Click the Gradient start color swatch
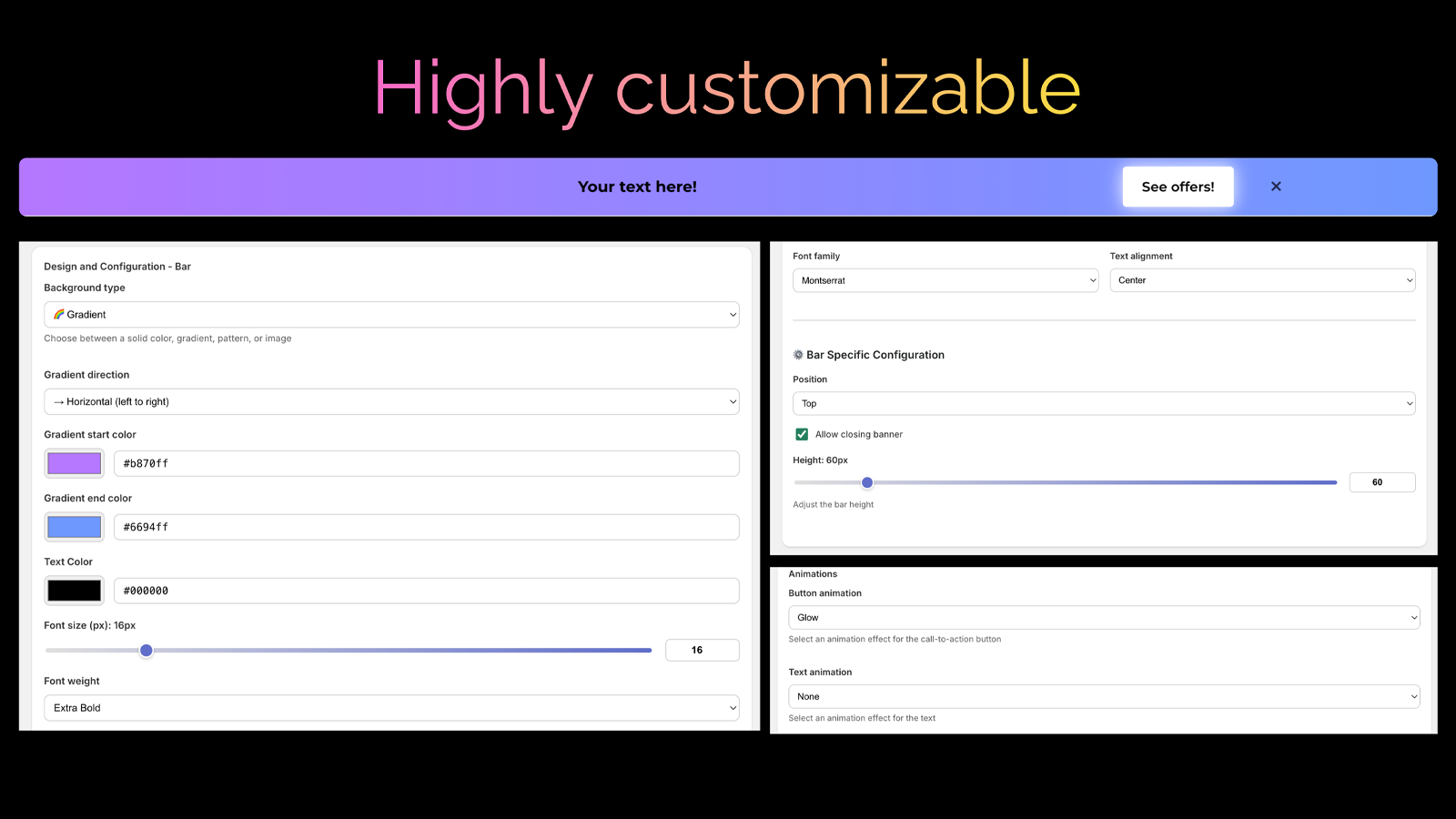 (73, 463)
